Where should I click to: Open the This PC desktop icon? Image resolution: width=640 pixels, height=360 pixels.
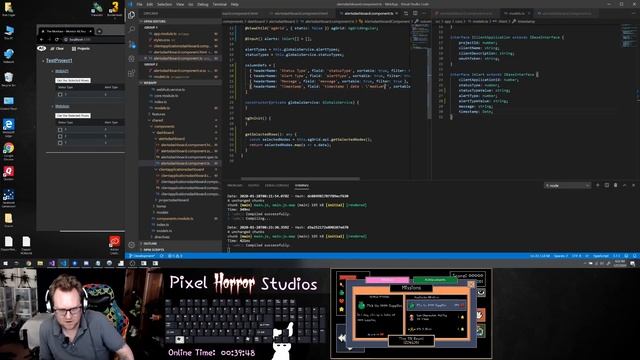click(9, 32)
